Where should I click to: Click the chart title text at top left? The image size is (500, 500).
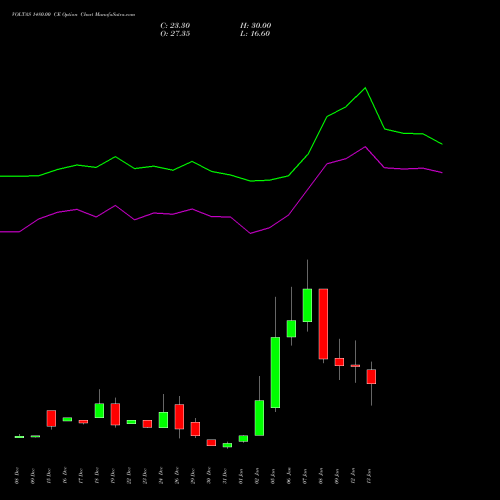[74, 15]
